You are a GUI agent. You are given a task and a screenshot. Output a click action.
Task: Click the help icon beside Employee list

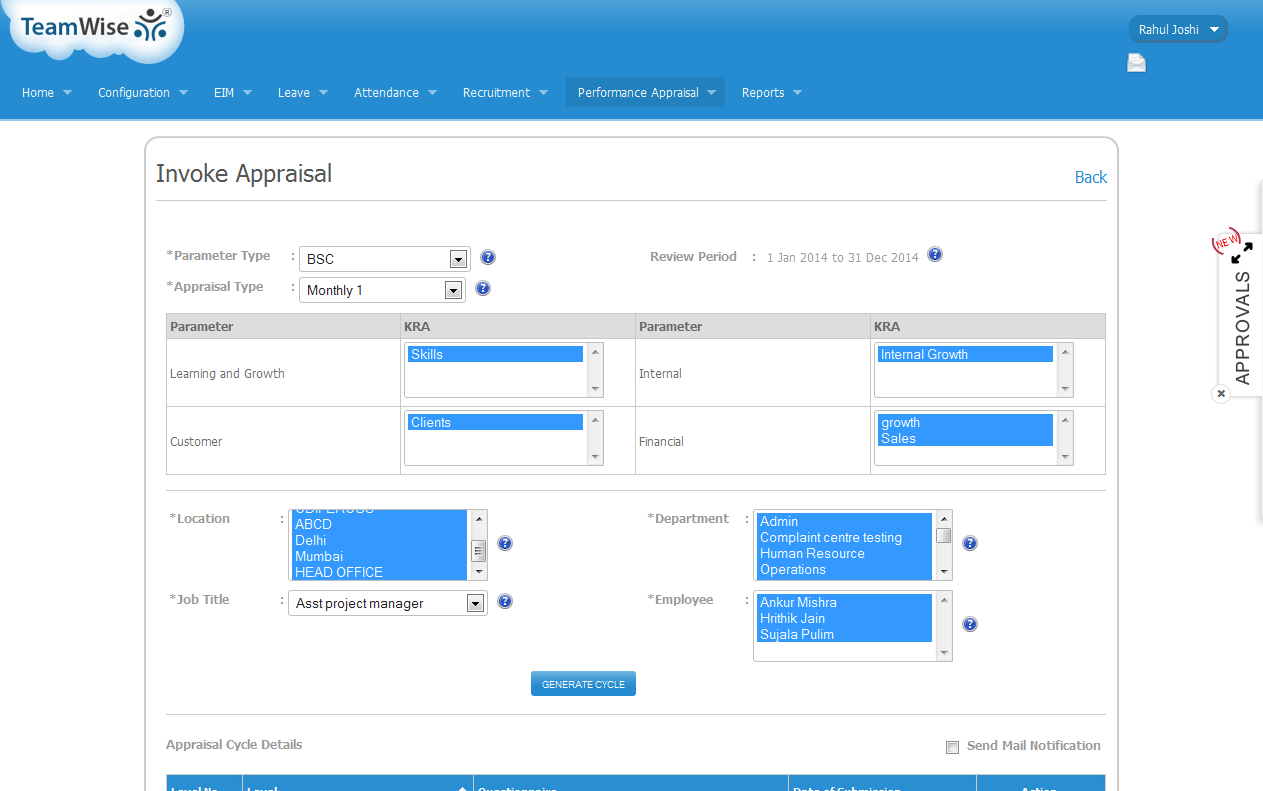[969, 625]
